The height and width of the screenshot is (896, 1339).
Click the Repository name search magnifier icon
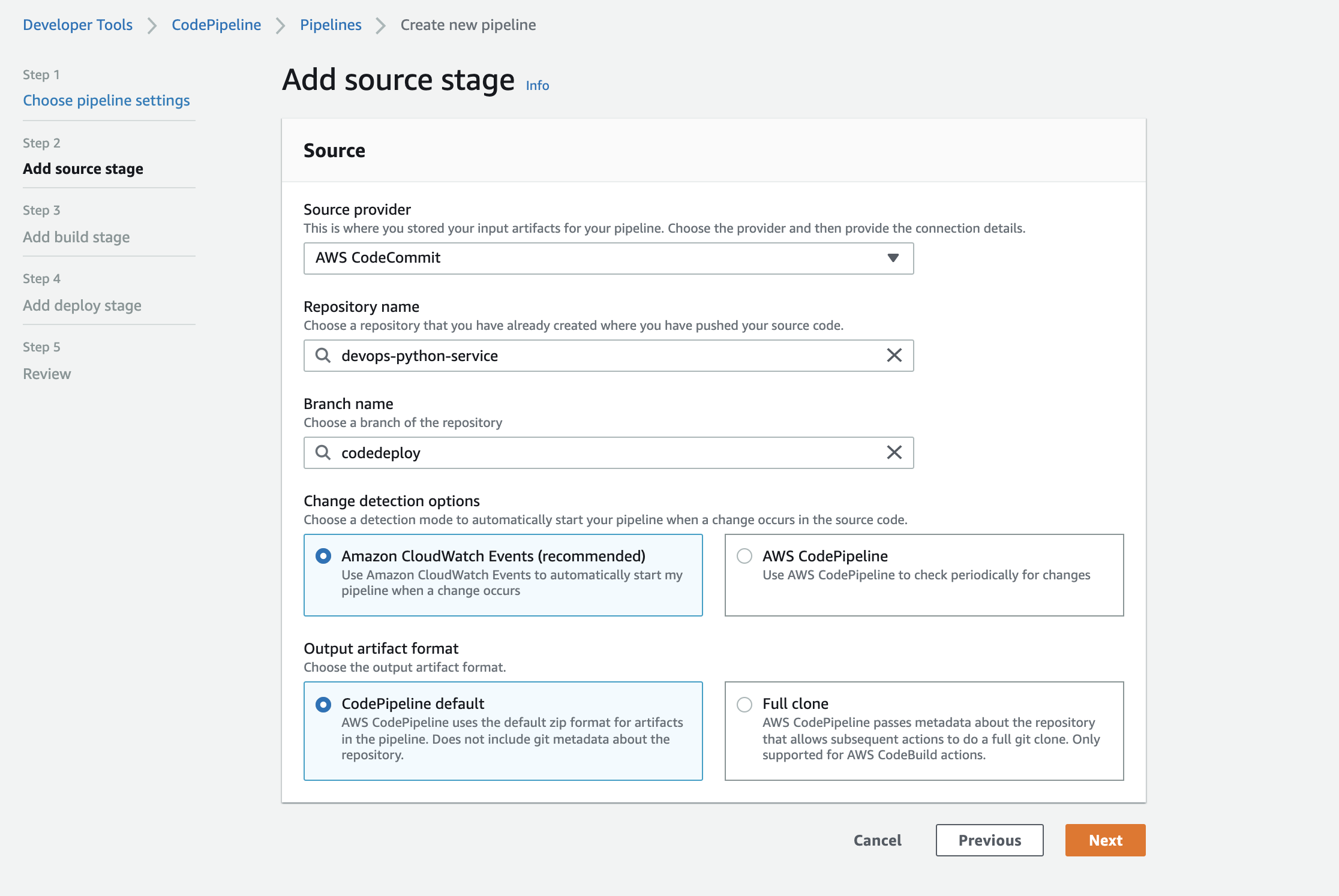pos(323,356)
